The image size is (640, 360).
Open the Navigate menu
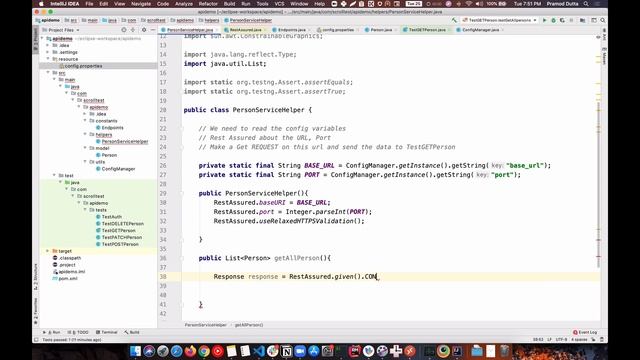(x=141, y=4)
